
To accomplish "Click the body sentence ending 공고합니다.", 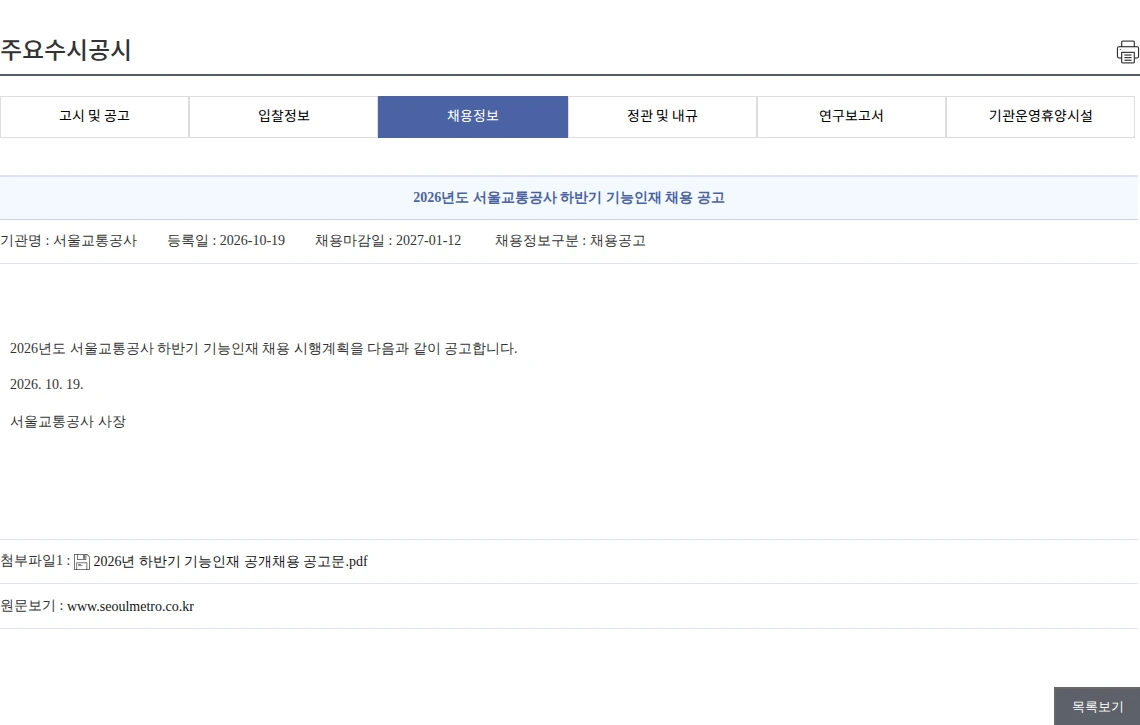I will [x=263, y=348].
